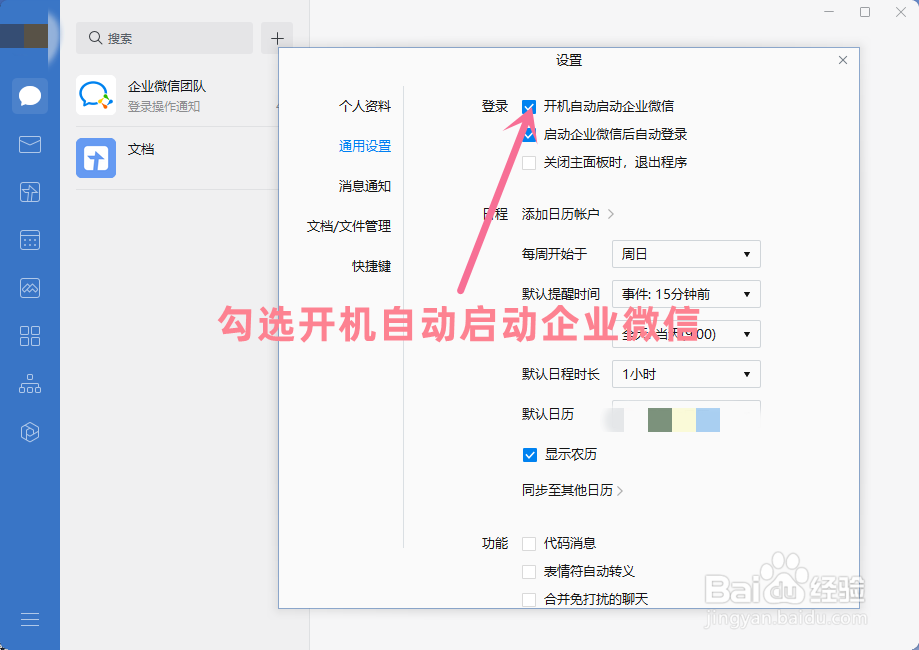Toggle 开机自动启动企业微信 checkbox
This screenshot has height=650, width=919.
click(x=529, y=107)
